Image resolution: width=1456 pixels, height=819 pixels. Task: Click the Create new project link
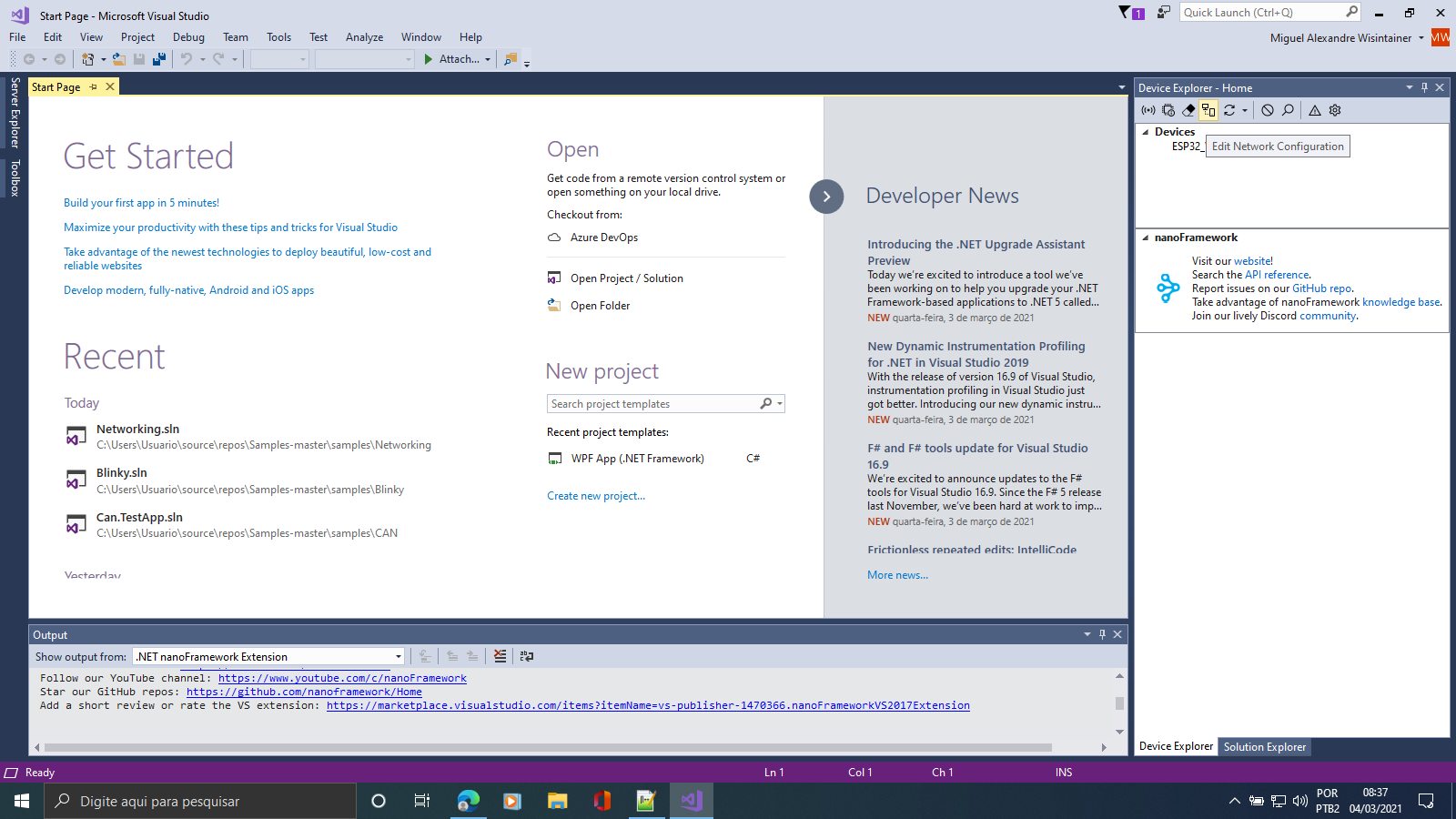coord(596,496)
